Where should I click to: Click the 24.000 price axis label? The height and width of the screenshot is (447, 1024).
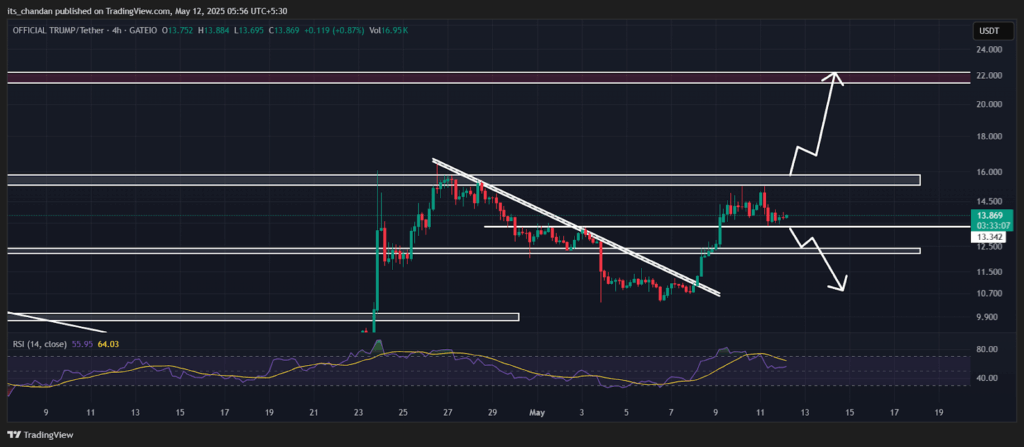[x=989, y=50]
